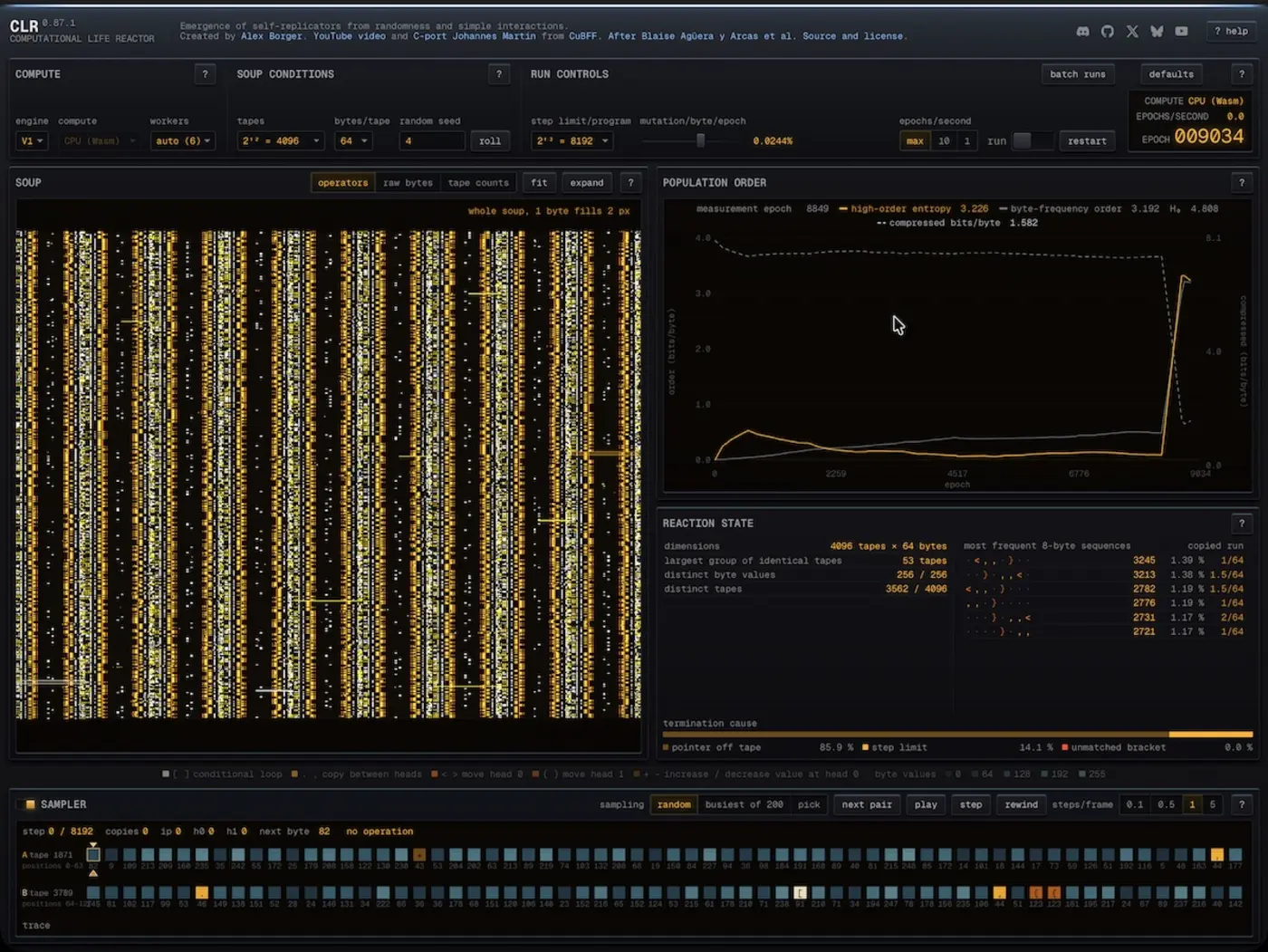Set steps/frame to 1
This screenshot has height=952, width=1268.
coord(1192,804)
